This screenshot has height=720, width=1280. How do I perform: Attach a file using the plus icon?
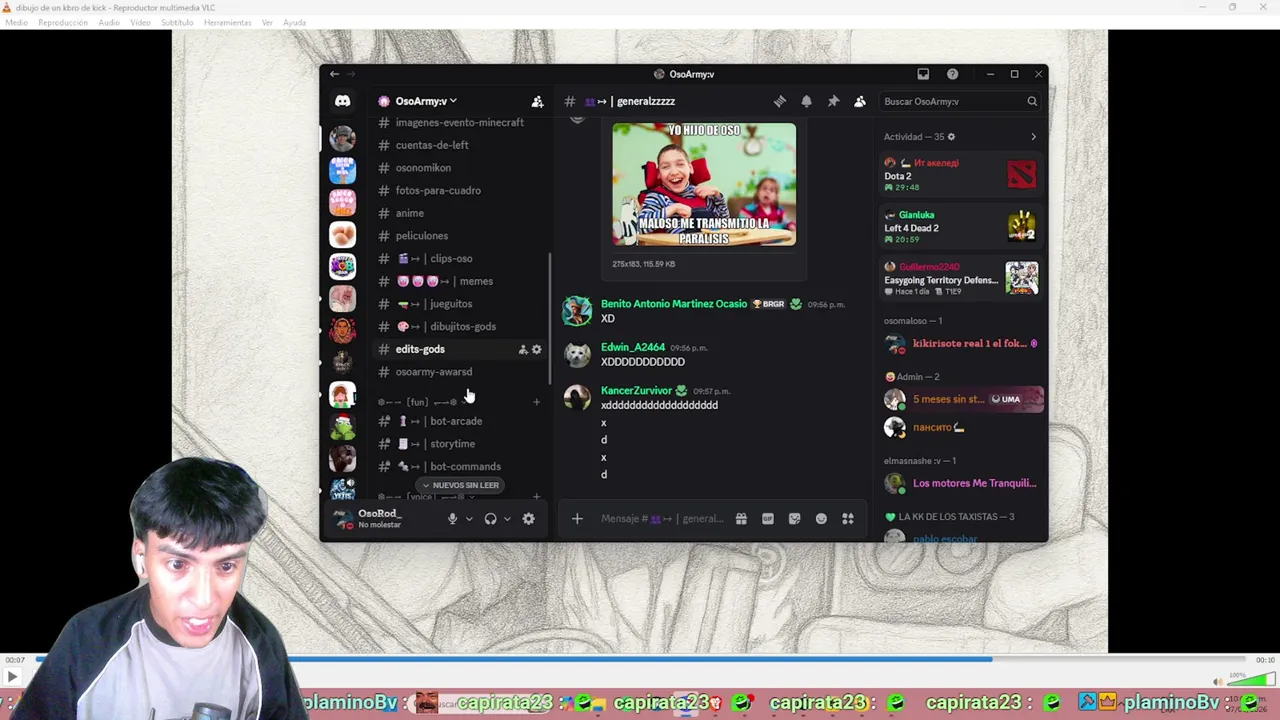577,519
